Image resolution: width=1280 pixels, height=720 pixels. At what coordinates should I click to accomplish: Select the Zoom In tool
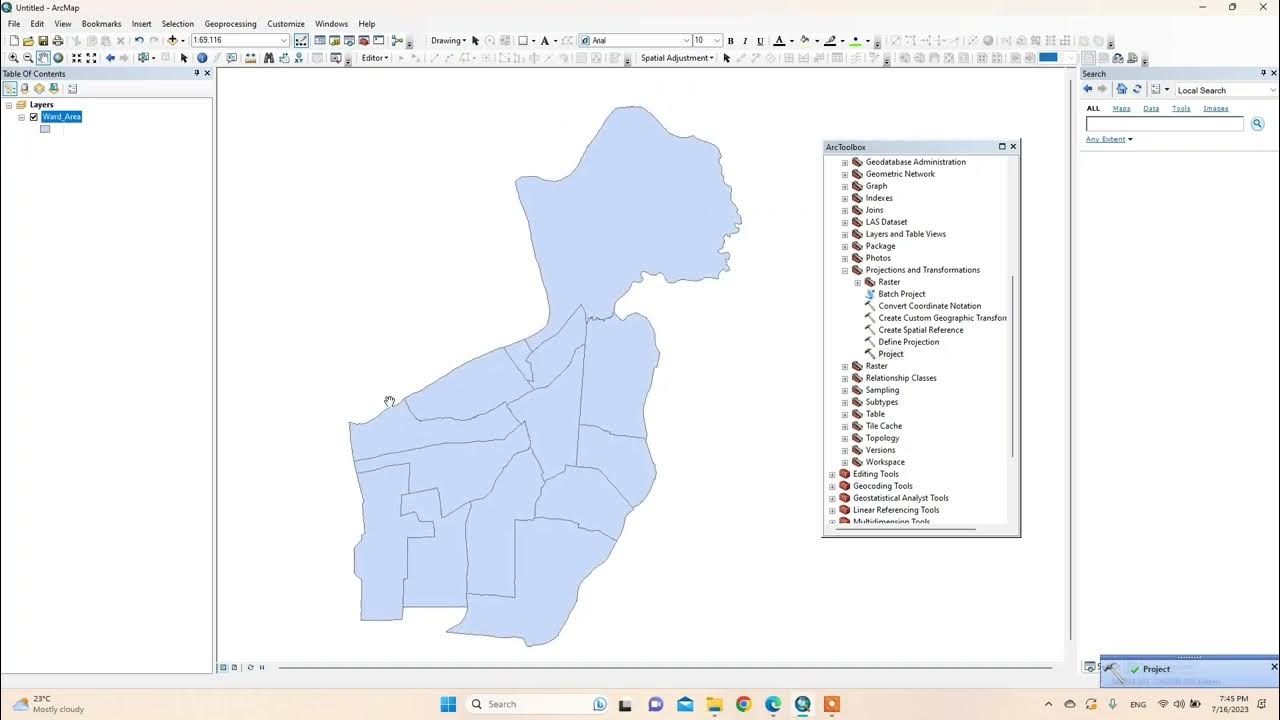tap(13, 58)
